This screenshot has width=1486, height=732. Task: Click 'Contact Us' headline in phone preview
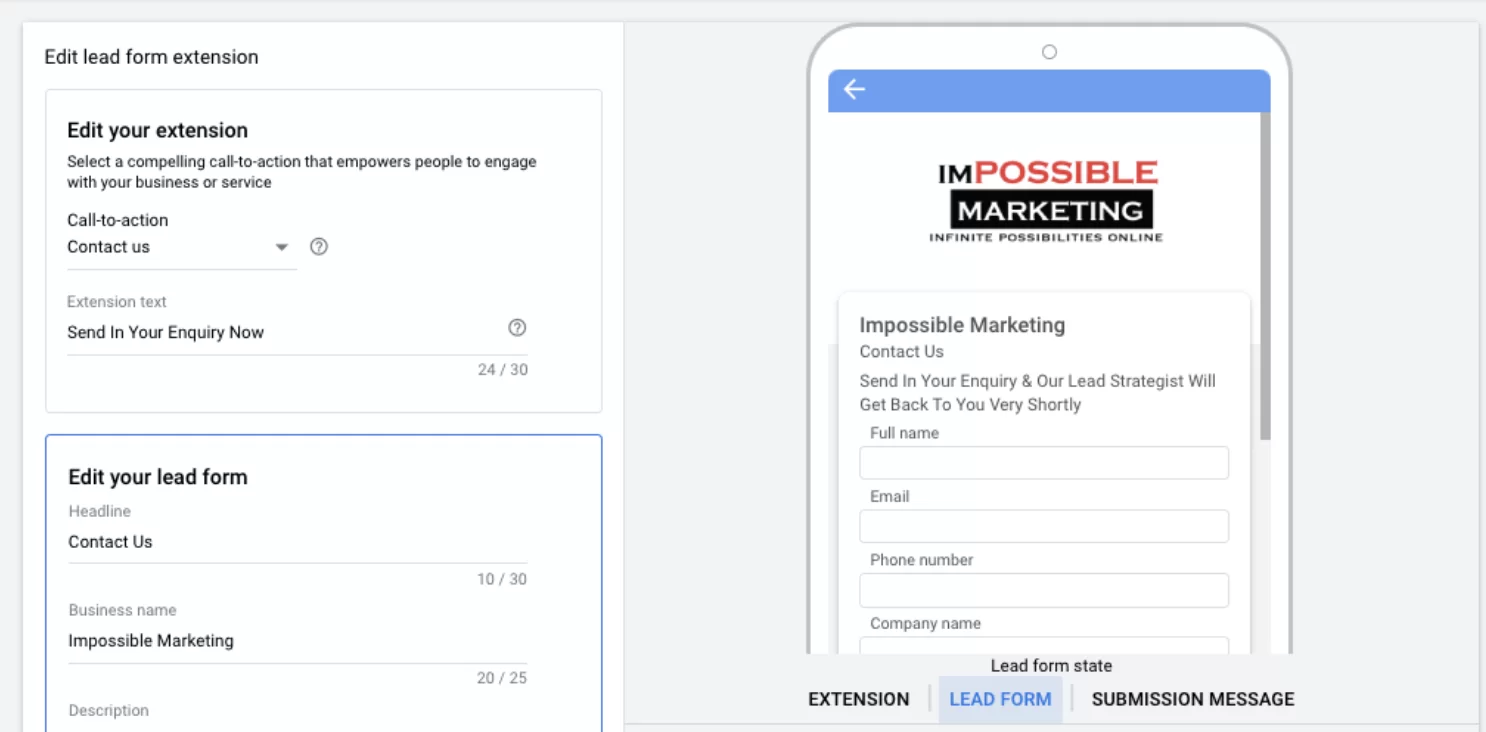901,352
